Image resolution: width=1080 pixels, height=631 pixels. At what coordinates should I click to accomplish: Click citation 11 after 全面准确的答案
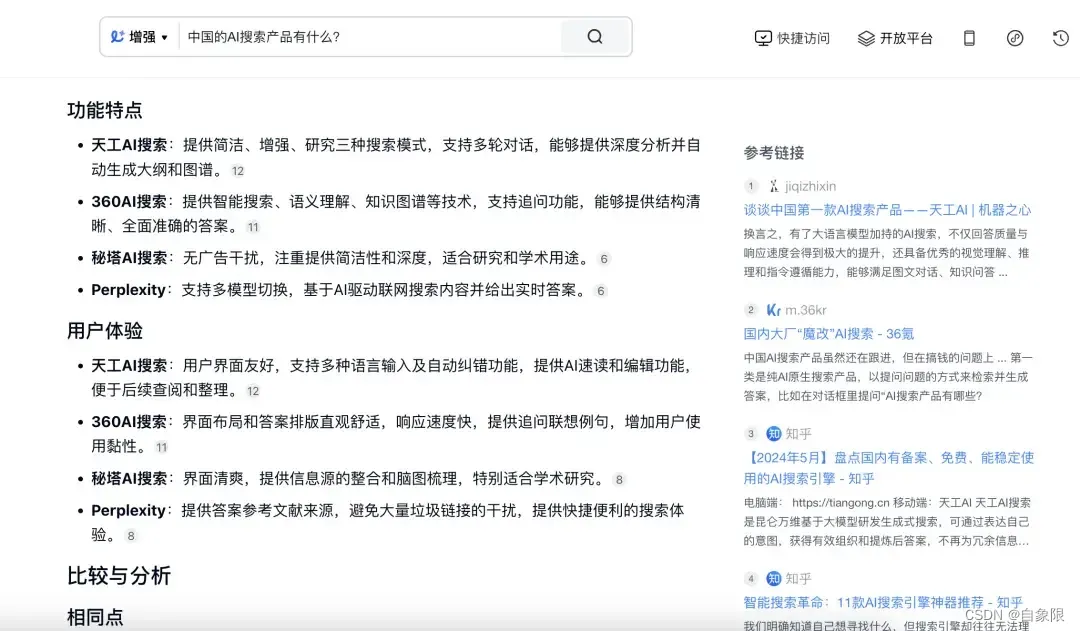point(253,227)
